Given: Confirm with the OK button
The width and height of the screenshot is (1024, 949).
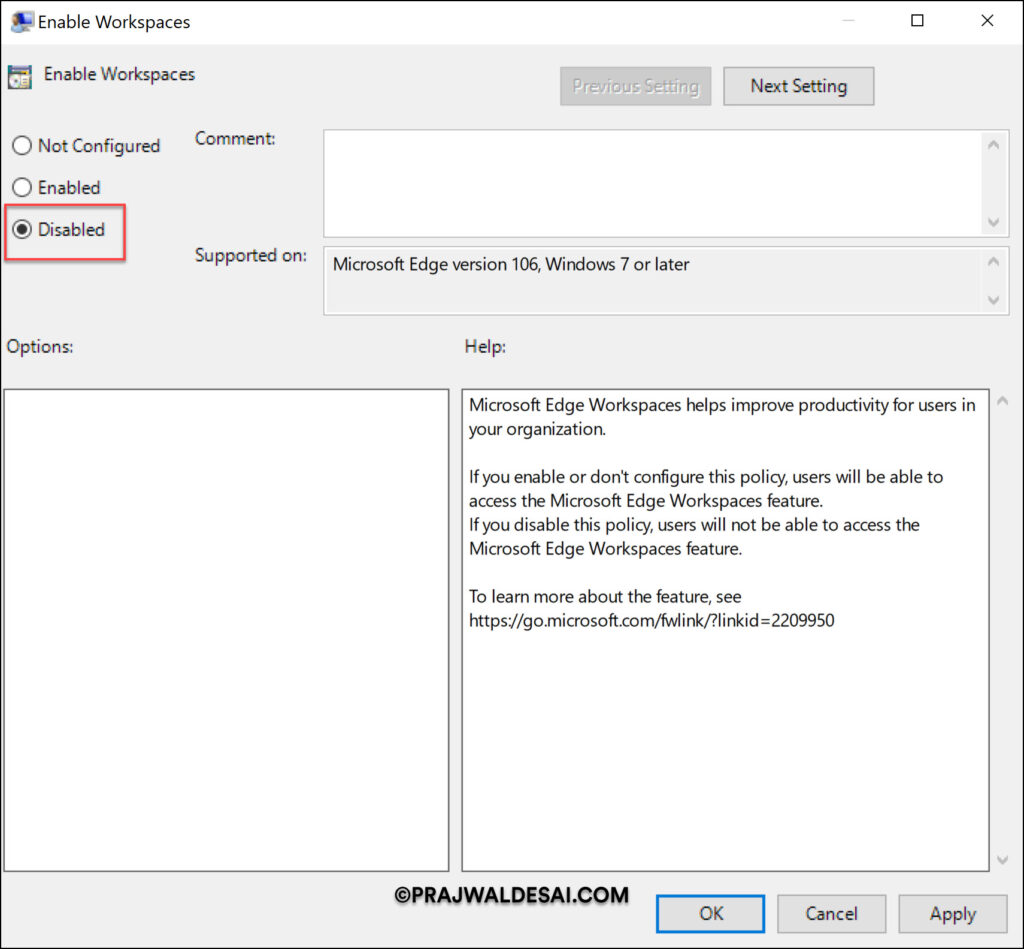Looking at the screenshot, I should [711, 913].
